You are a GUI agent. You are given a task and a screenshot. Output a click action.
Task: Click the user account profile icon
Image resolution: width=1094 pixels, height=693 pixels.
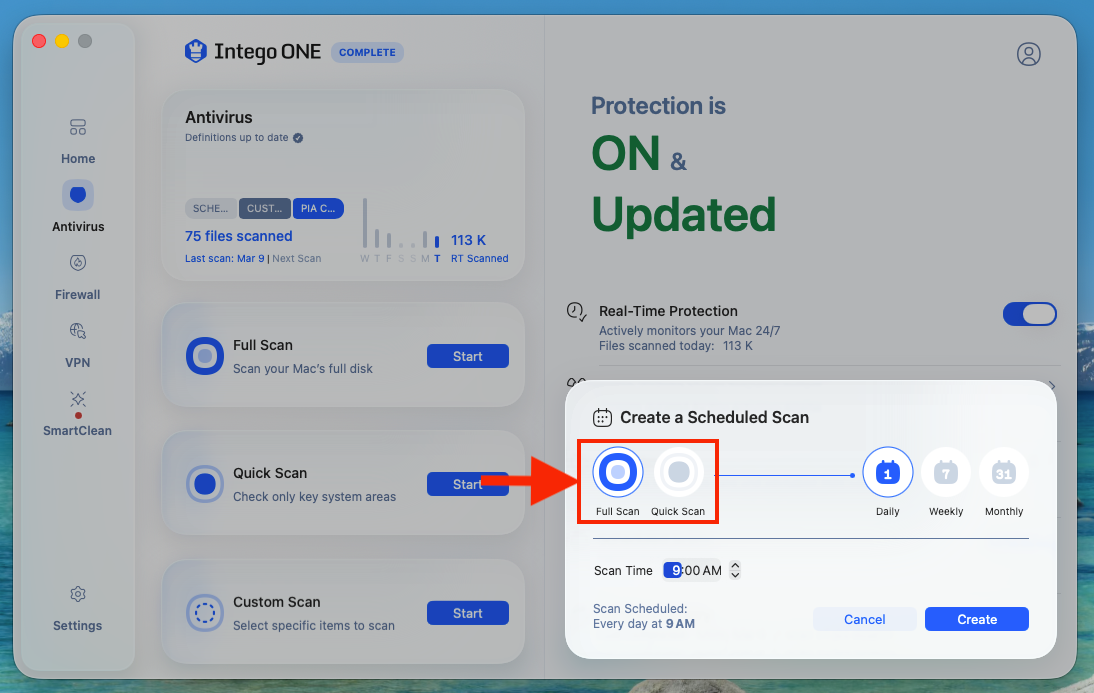pyautogui.click(x=1028, y=54)
